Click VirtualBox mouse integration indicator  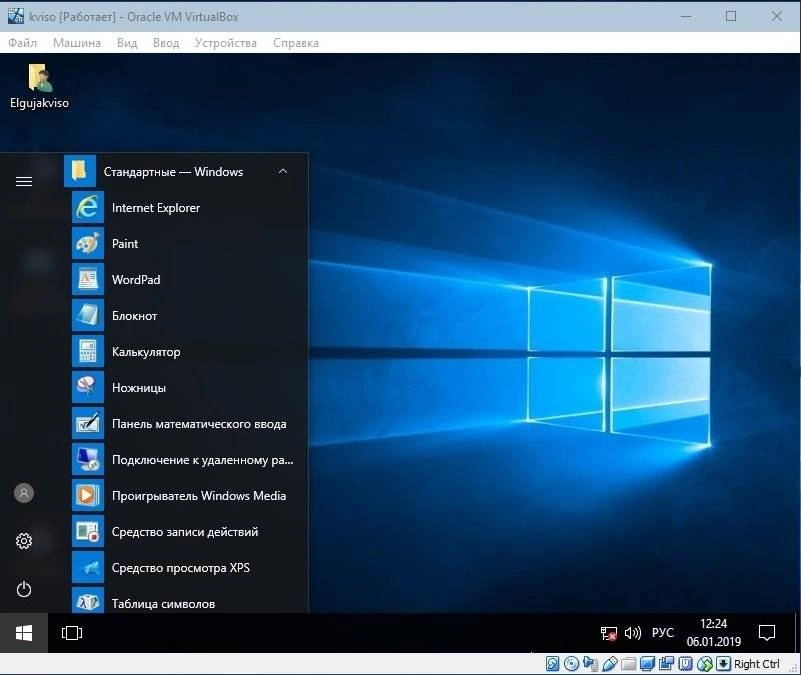(x=704, y=664)
